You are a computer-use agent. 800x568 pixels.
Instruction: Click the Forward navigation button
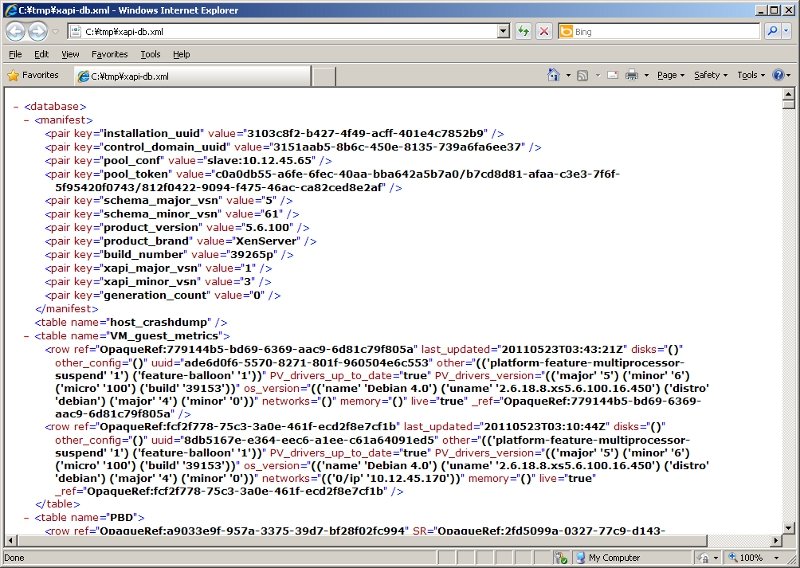coord(38,32)
